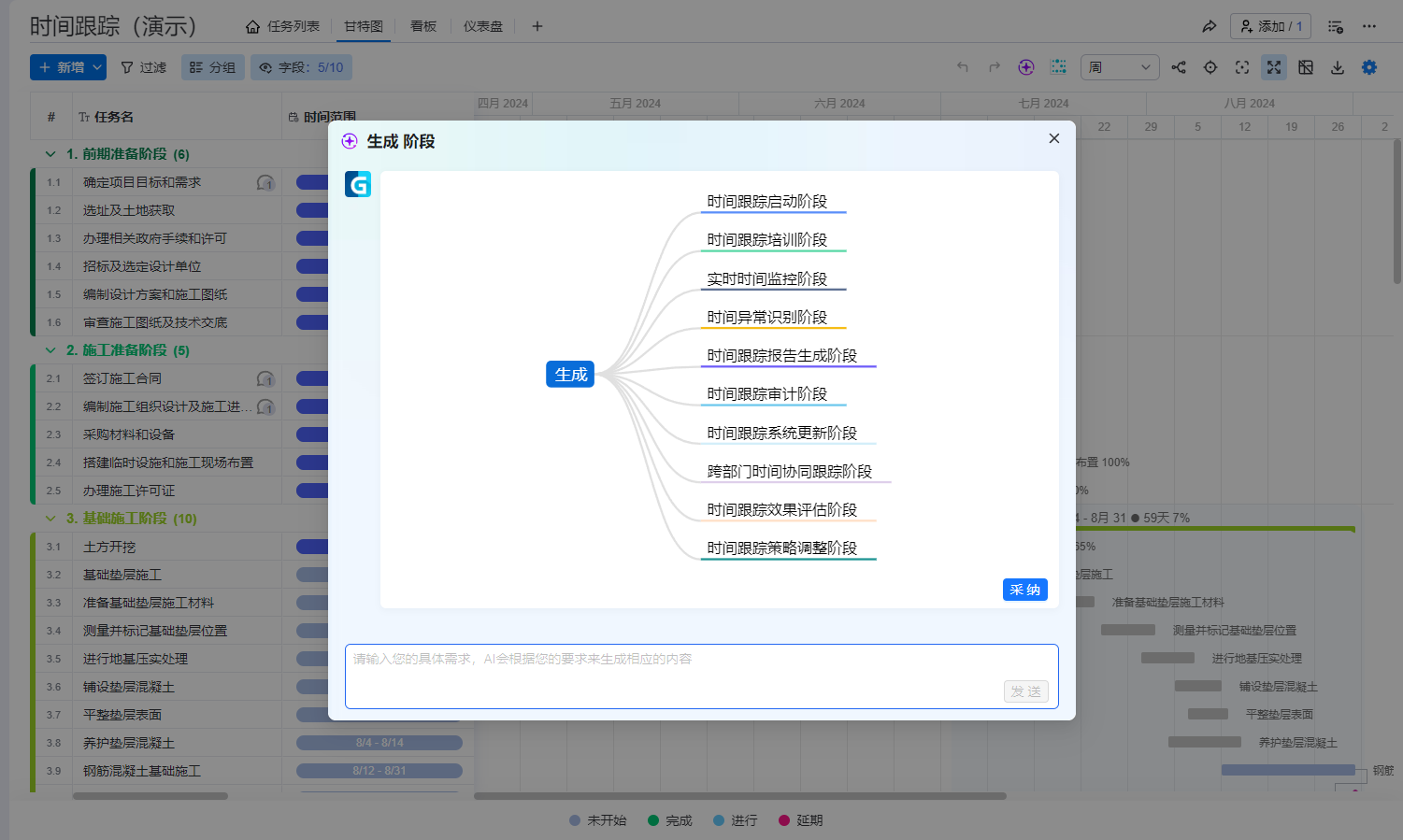Click the teal dotted grid icon
The width and height of the screenshot is (1403, 840).
point(1058,67)
